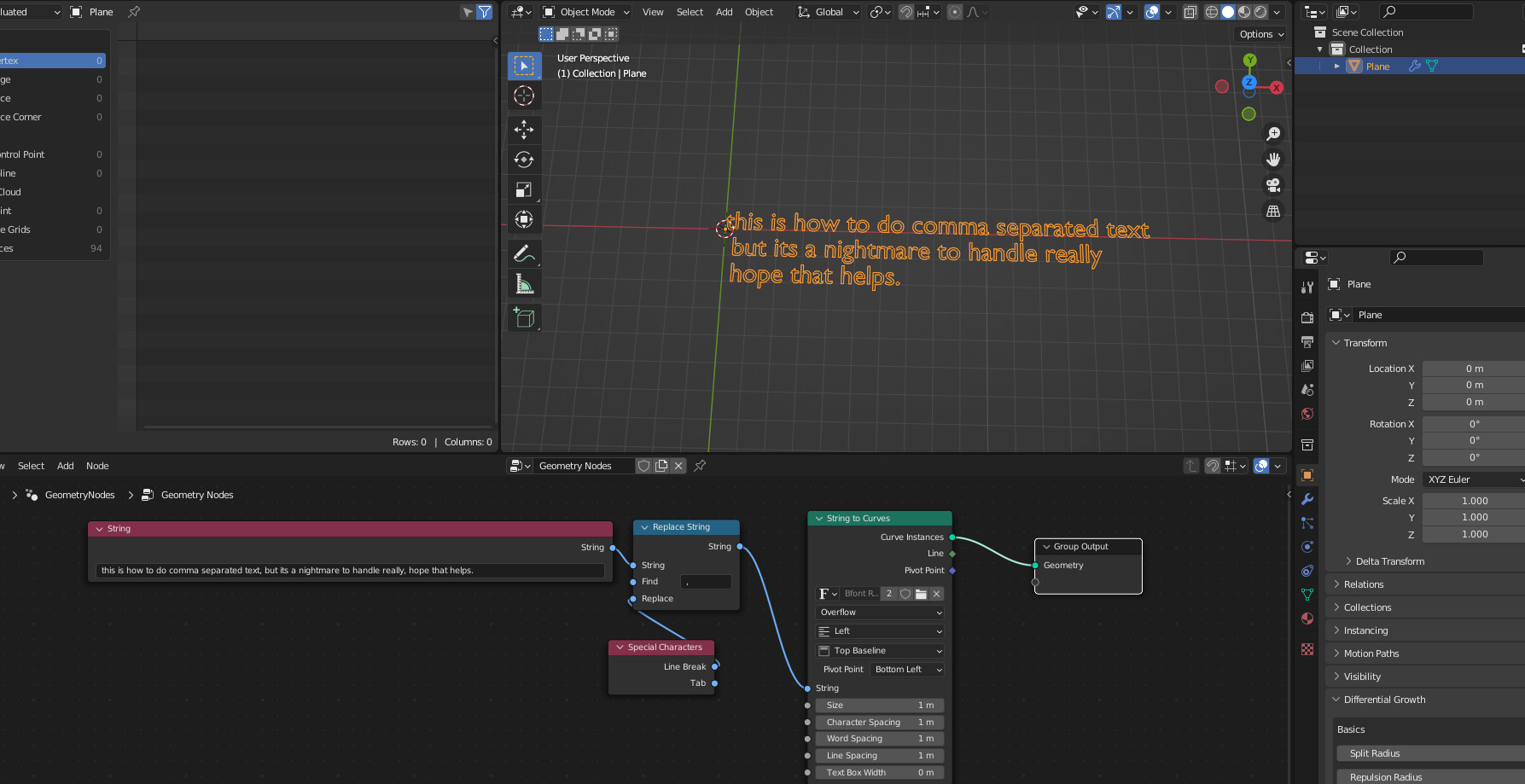Toggle fake user shield for Geometry Nodes

tap(644, 466)
